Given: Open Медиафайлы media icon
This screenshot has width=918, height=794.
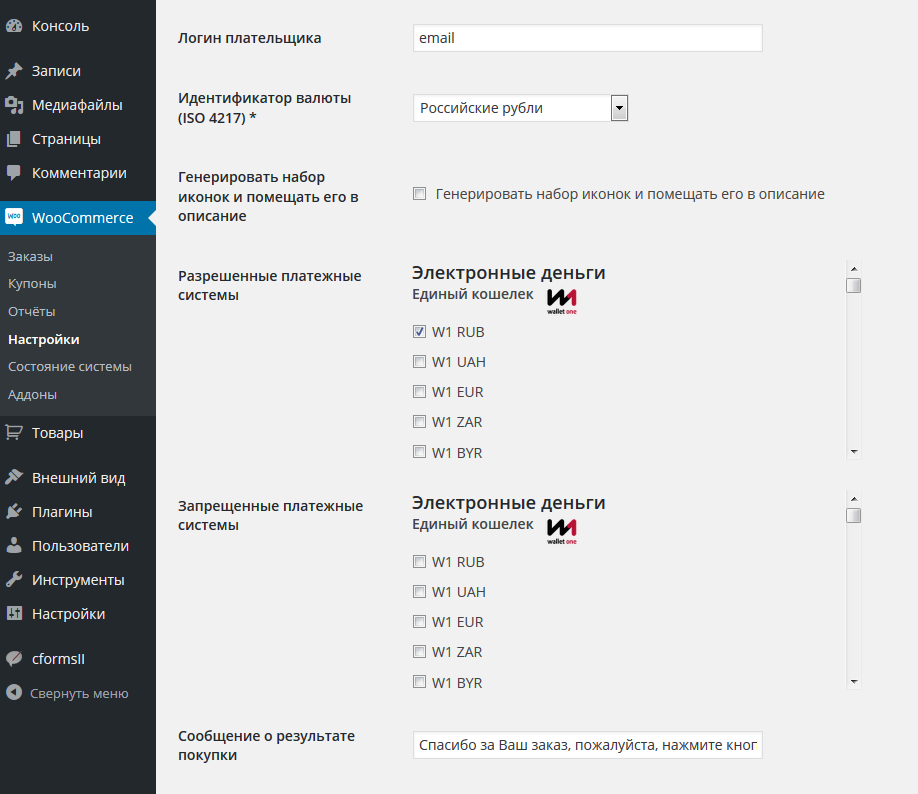Looking at the screenshot, I should coord(14,105).
